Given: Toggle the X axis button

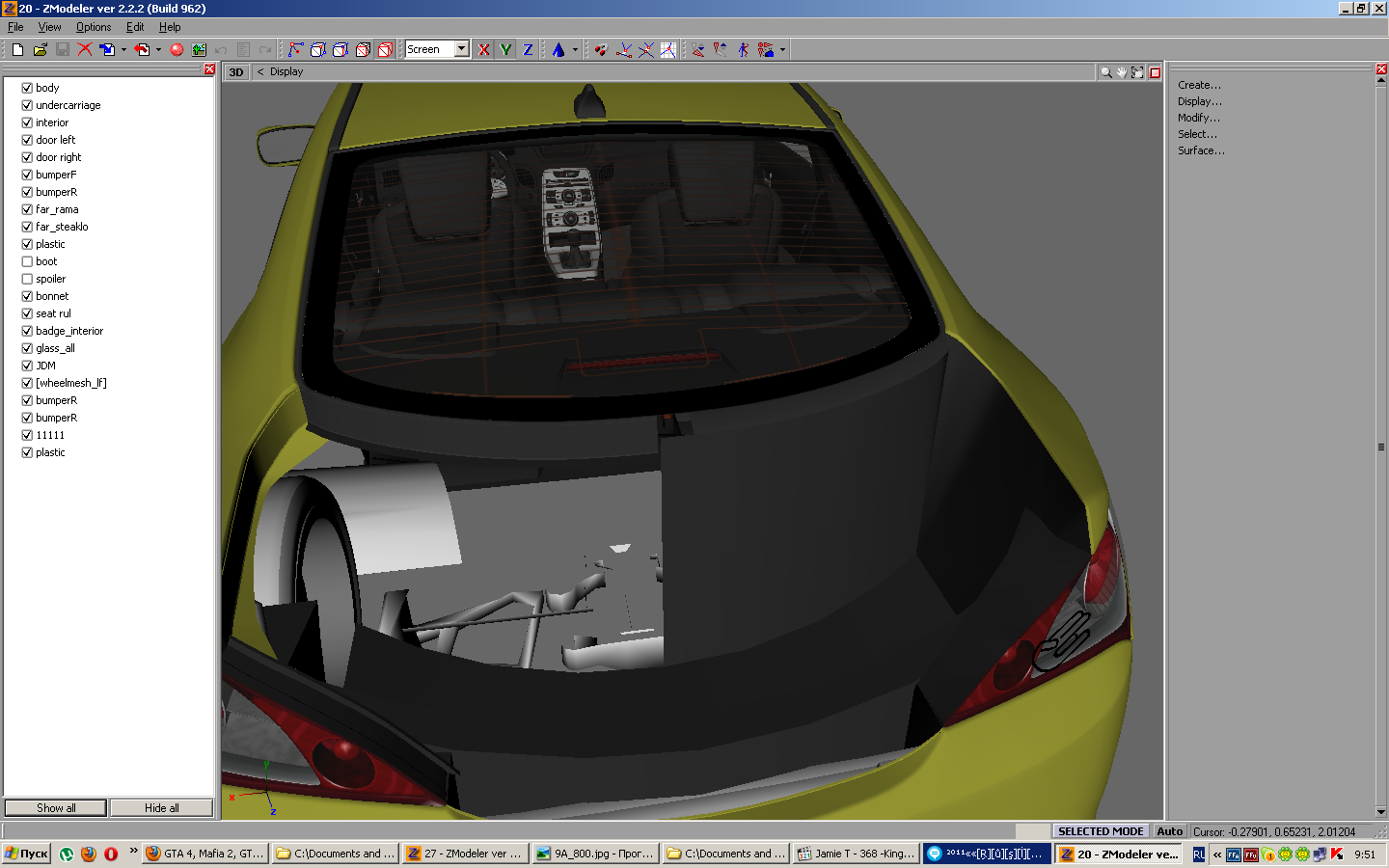Looking at the screenshot, I should point(484,49).
